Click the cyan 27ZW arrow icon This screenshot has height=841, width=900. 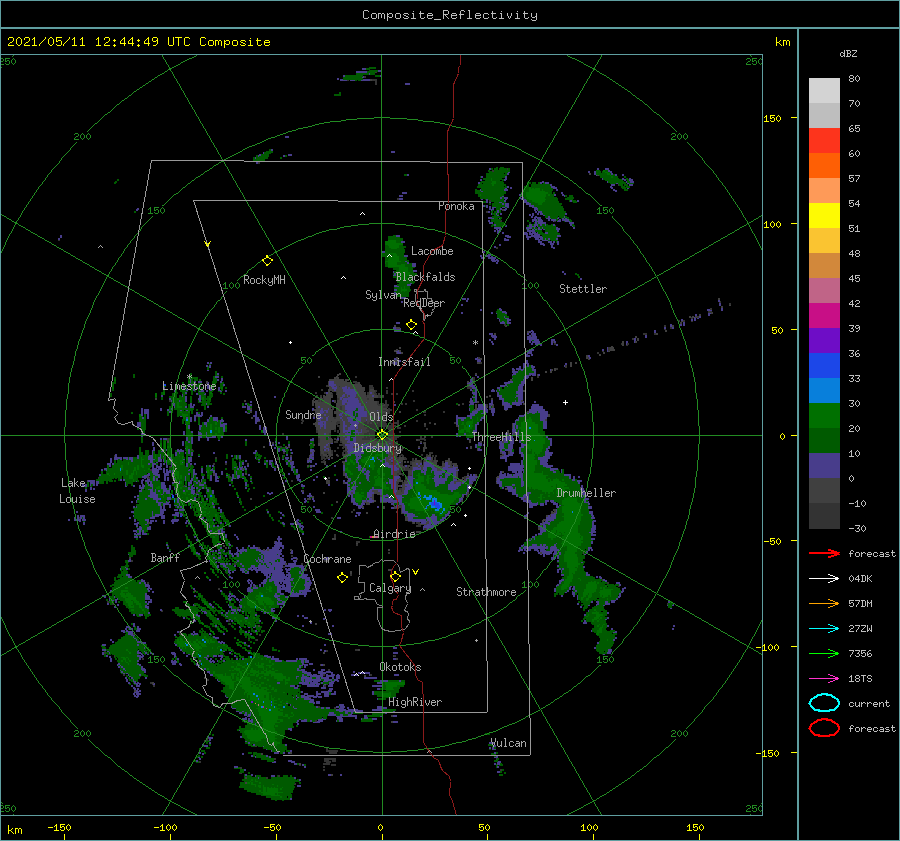tap(824, 629)
